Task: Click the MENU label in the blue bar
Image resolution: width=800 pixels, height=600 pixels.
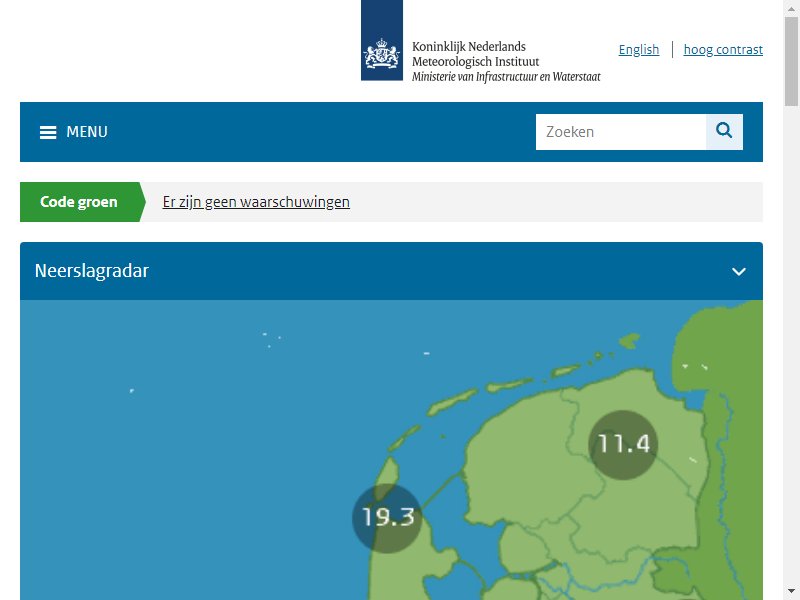Action: tap(87, 132)
